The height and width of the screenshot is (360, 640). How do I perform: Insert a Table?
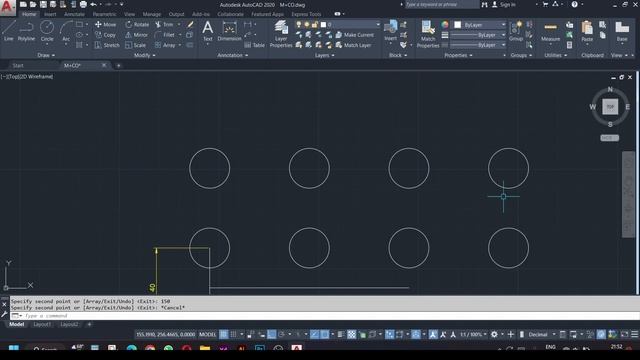pyautogui.click(x=255, y=45)
